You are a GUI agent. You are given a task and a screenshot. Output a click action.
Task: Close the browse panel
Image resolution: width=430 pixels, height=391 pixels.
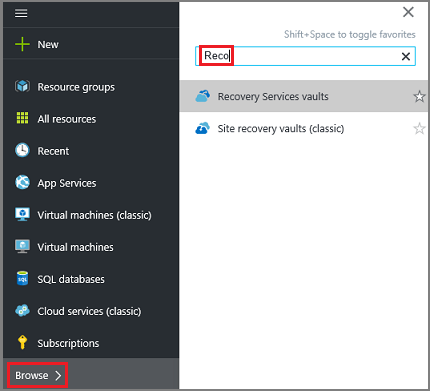[408, 12]
